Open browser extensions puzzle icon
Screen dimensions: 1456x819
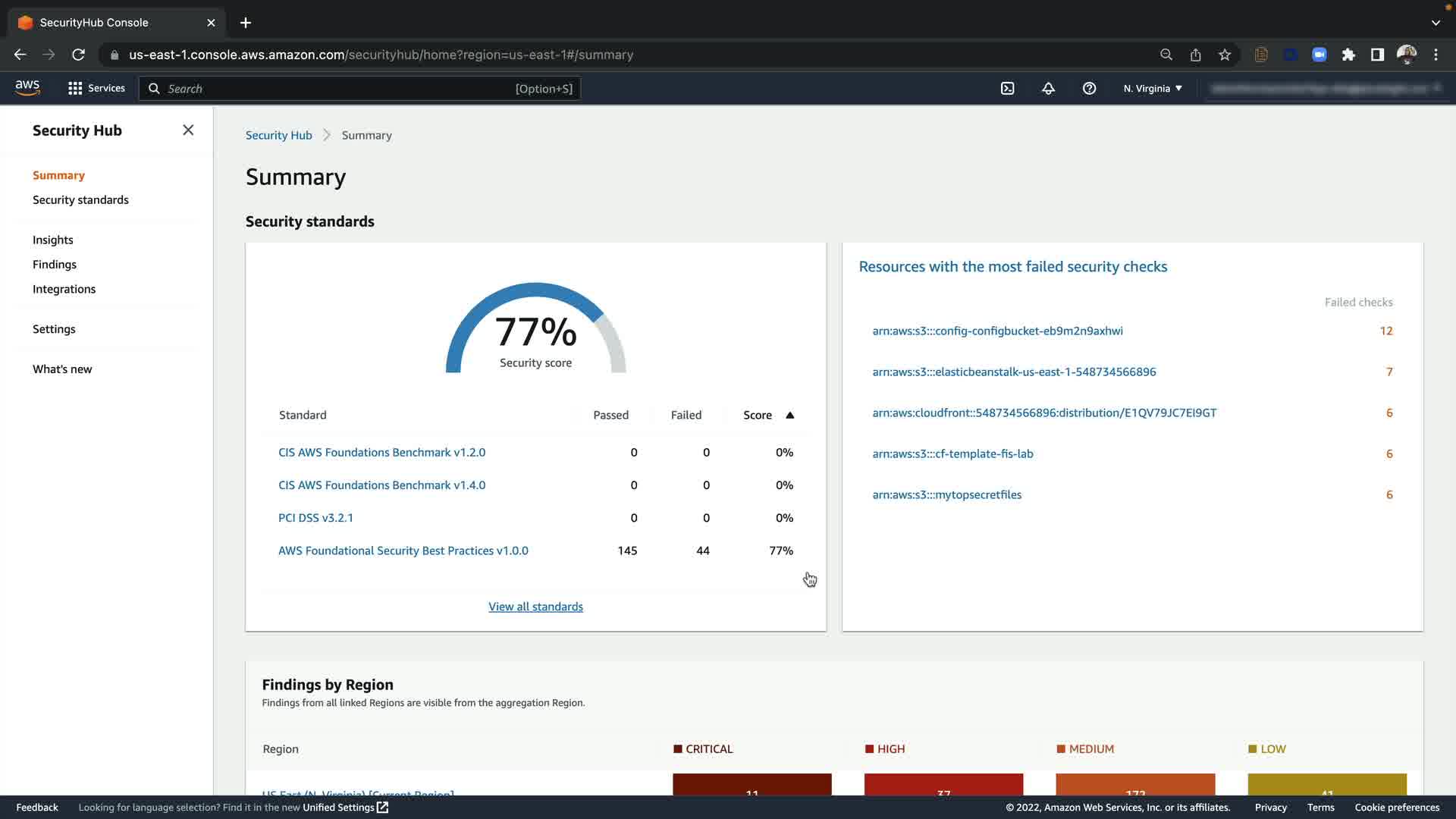pyautogui.click(x=1348, y=55)
